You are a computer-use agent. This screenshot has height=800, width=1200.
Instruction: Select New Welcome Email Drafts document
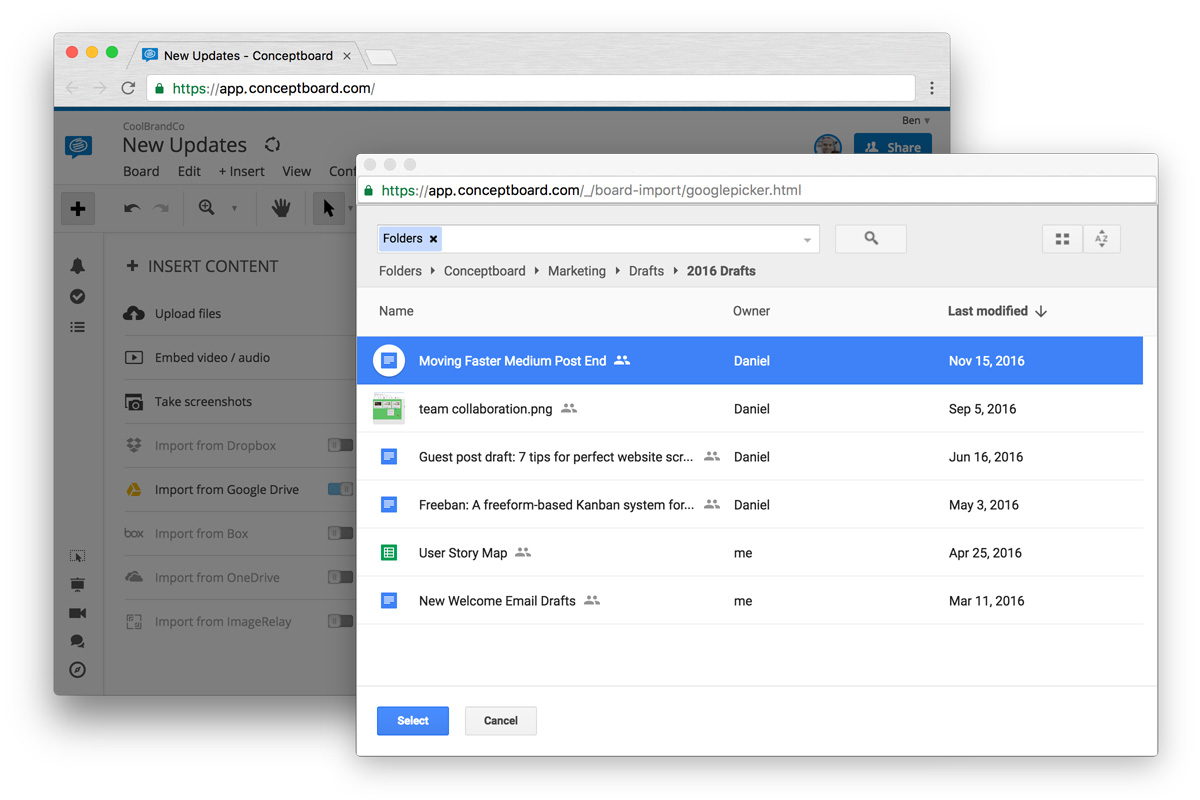pos(750,601)
